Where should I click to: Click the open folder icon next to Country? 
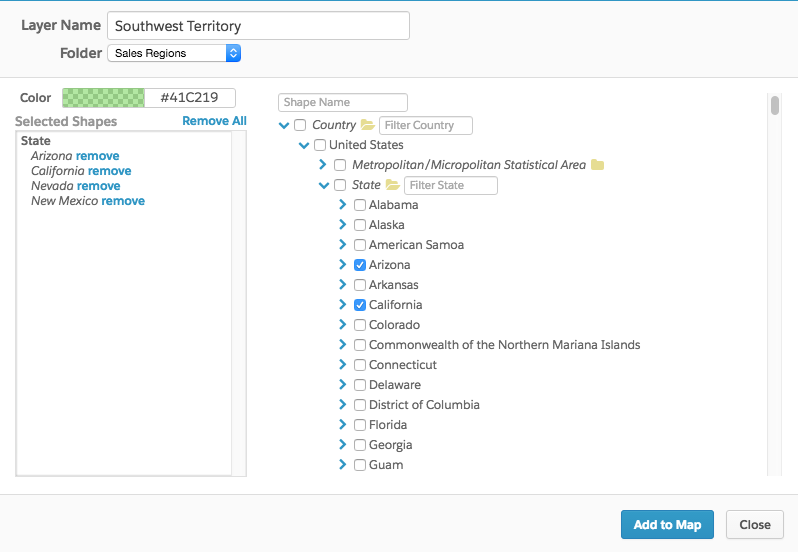pos(367,125)
